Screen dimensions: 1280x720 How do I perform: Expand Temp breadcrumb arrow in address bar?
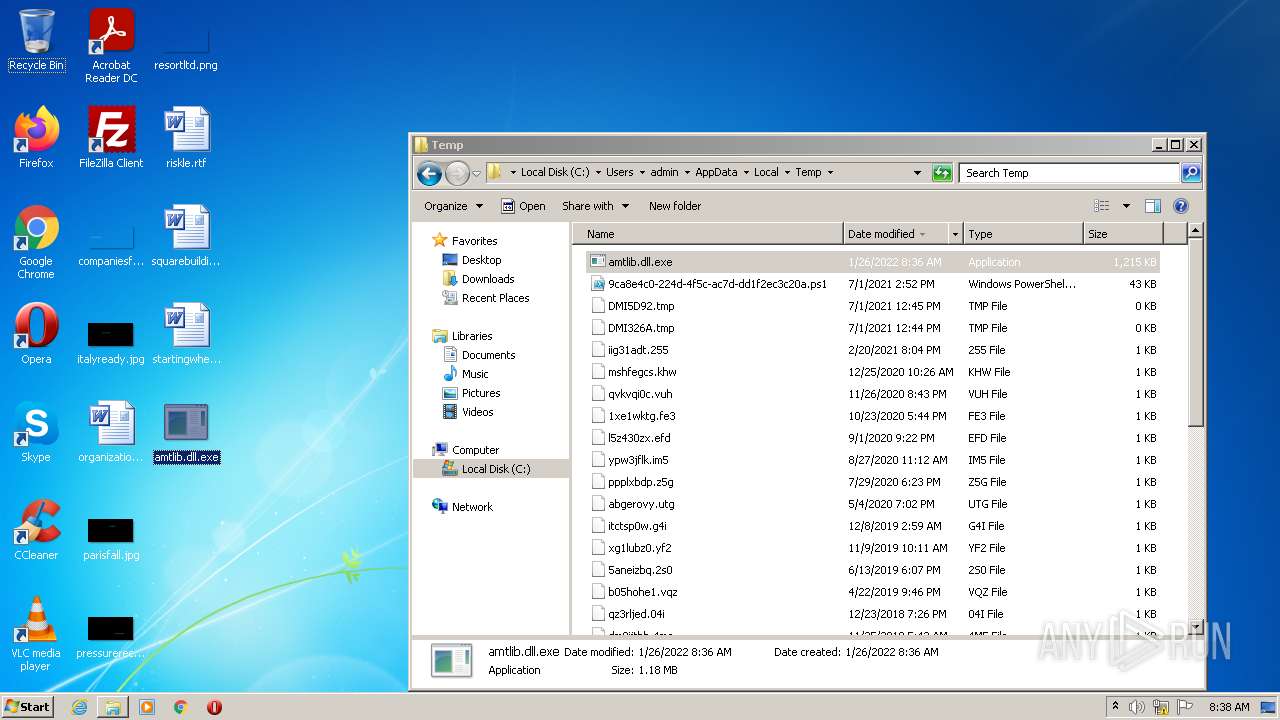[830, 172]
